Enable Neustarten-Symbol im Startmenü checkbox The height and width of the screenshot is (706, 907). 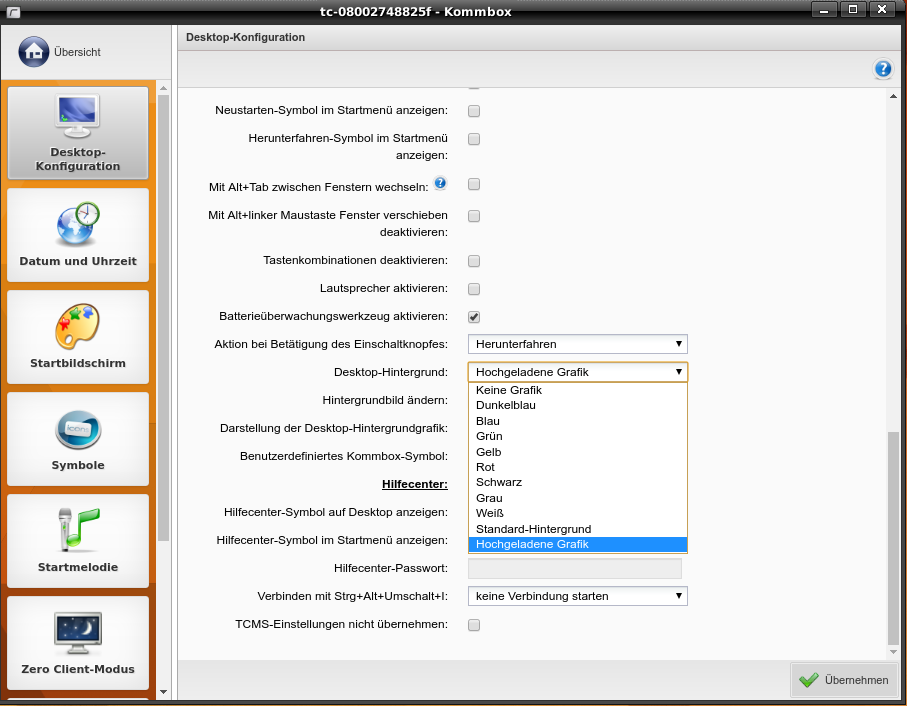[x=474, y=110]
